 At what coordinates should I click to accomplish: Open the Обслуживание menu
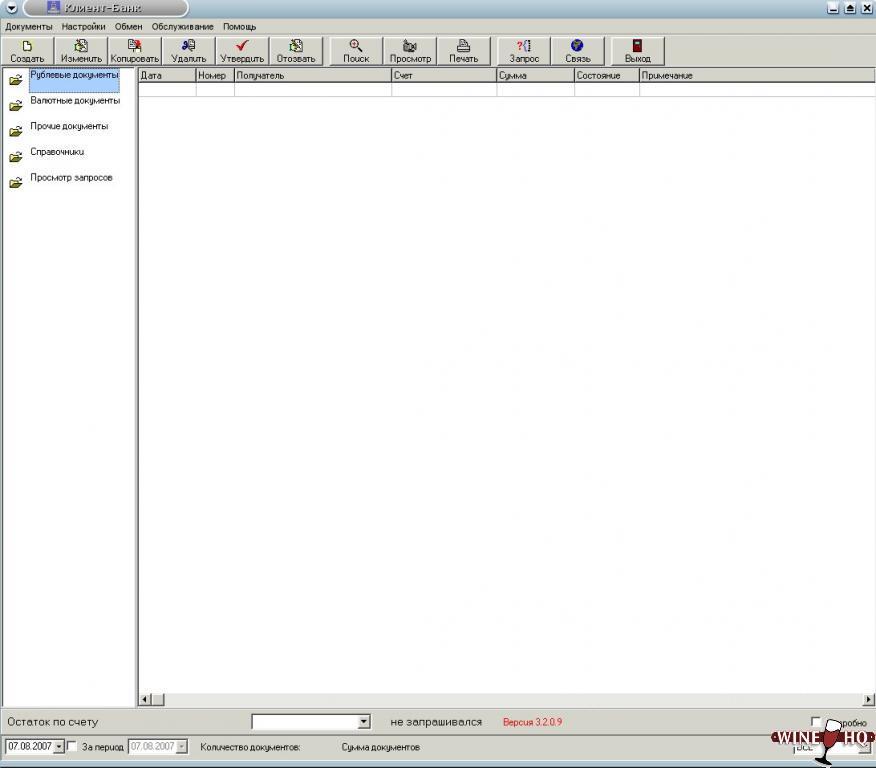coord(182,26)
